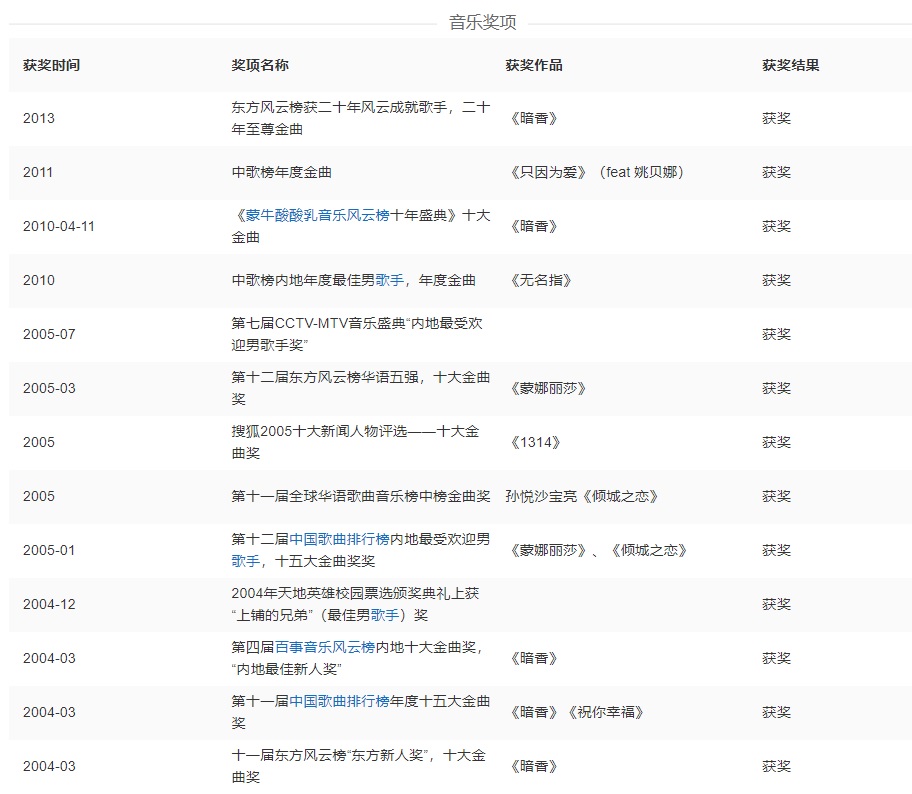Click the 获奖时间 column header
912x794 pixels.
tap(51, 64)
